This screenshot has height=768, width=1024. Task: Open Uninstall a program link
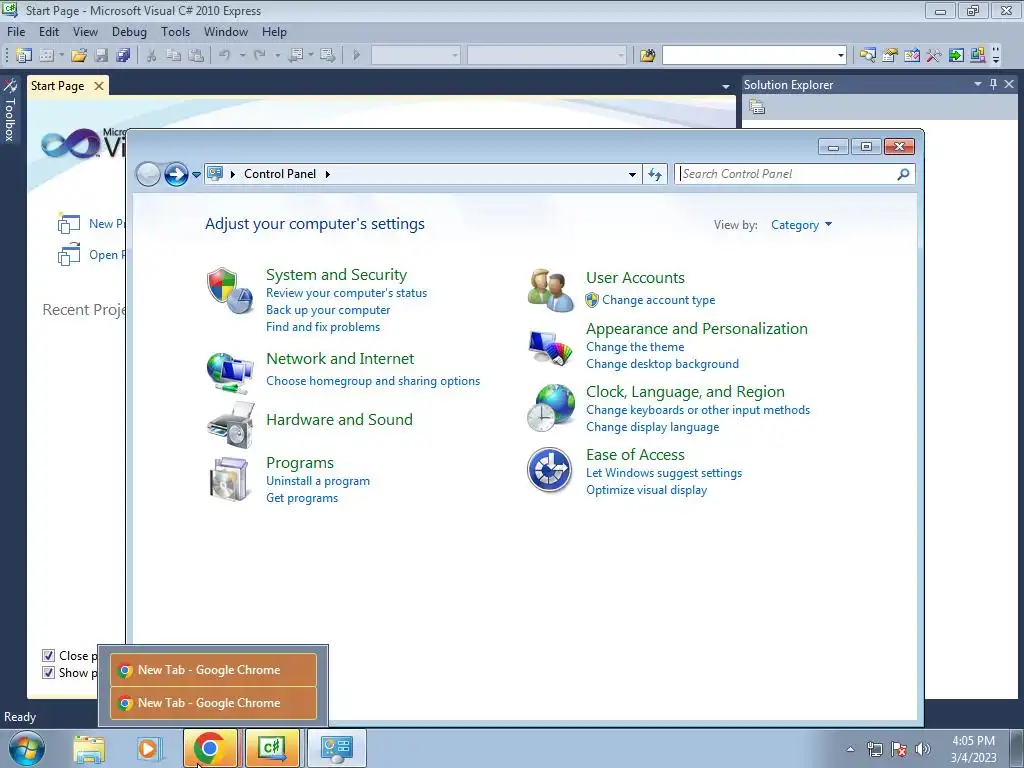point(318,481)
